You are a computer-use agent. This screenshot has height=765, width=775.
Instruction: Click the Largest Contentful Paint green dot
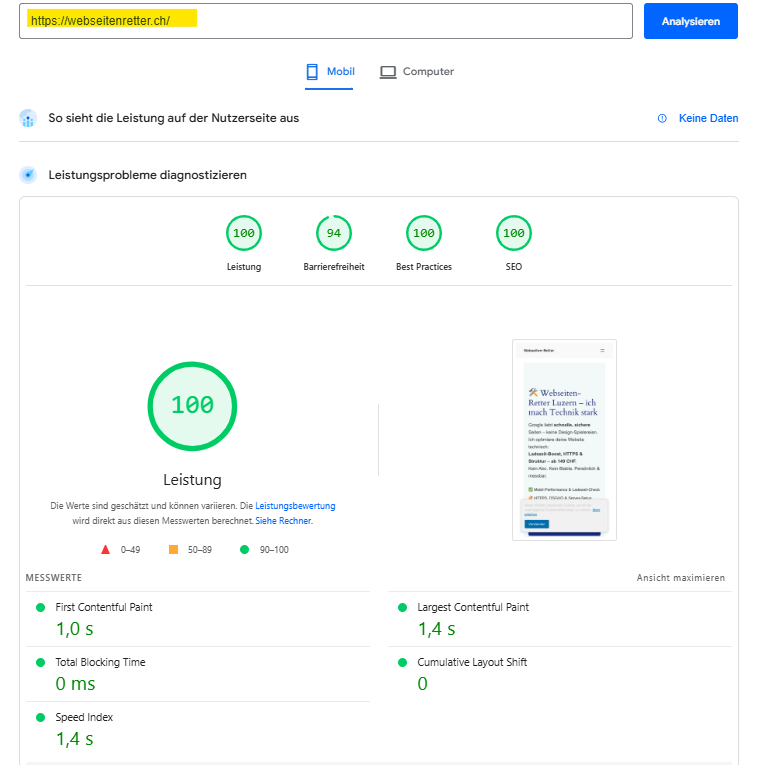tap(402, 607)
